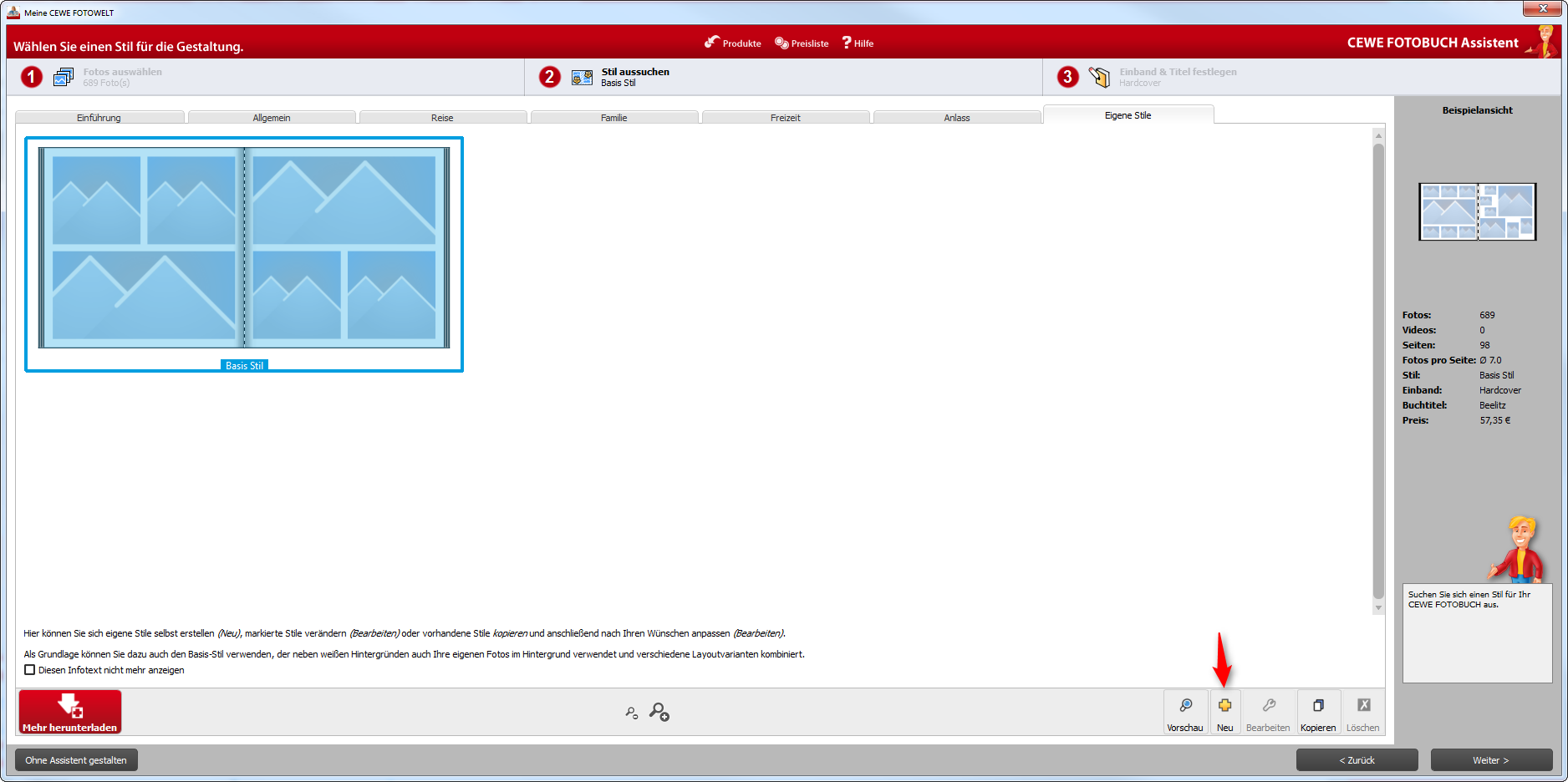Image resolution: width=1568 pixels, height=782 pixels.
Task: Click the Buchtitel value 'Beelitz'
Action: (x=1493, y=405)
